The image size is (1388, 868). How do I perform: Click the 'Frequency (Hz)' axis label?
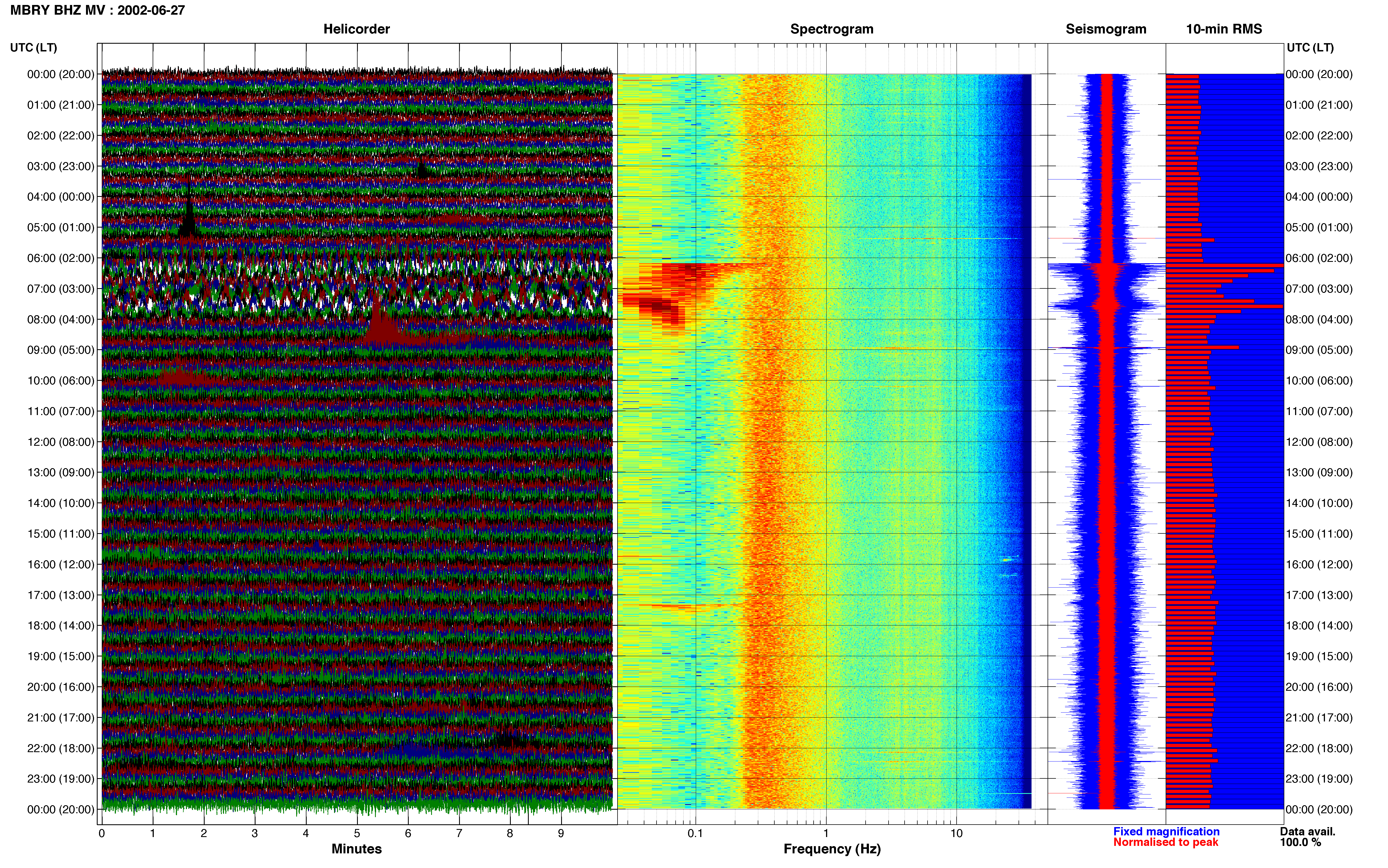[x=832, y=849]
